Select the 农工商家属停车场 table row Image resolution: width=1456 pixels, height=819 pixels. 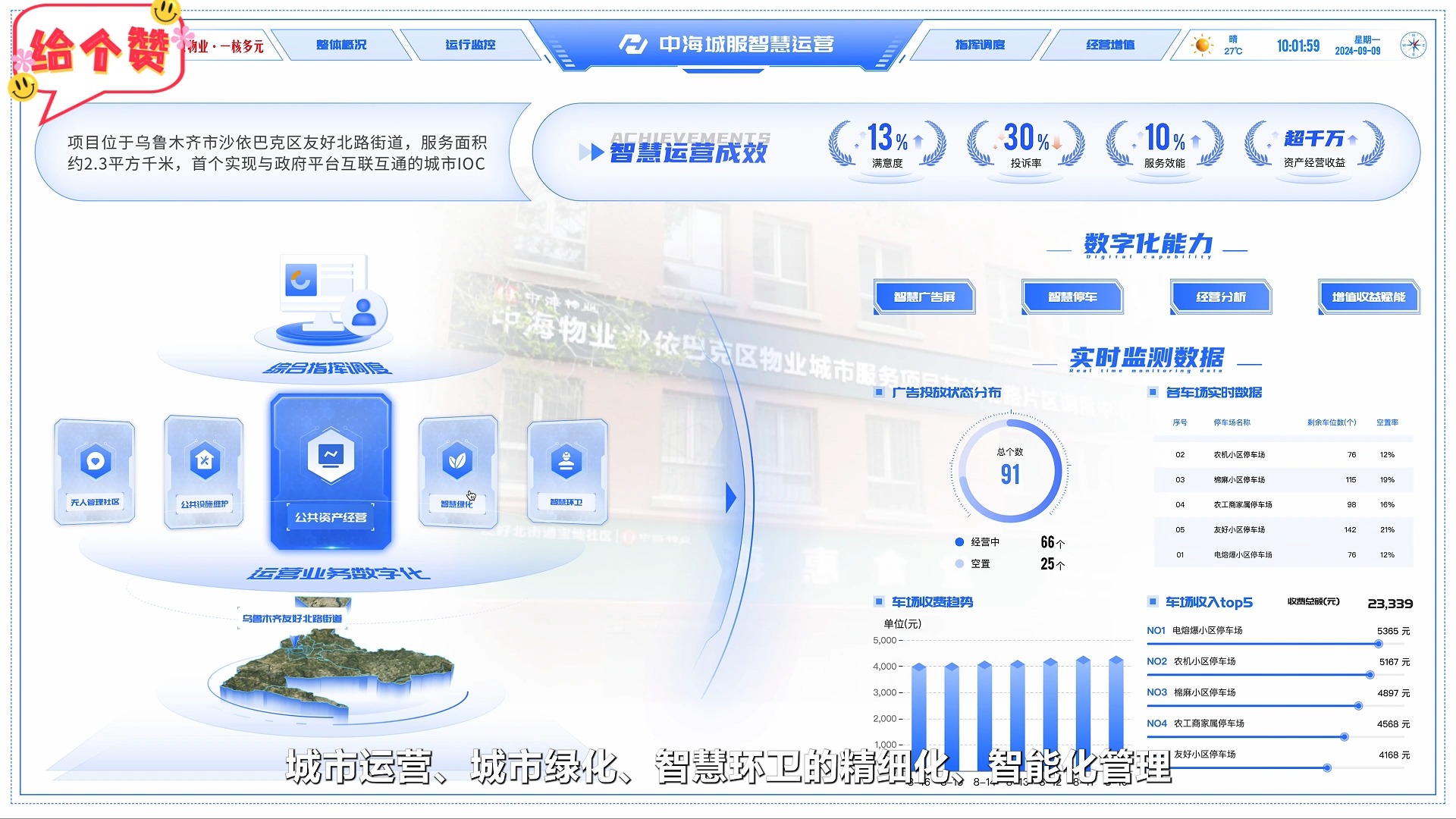click(1284, 505)
